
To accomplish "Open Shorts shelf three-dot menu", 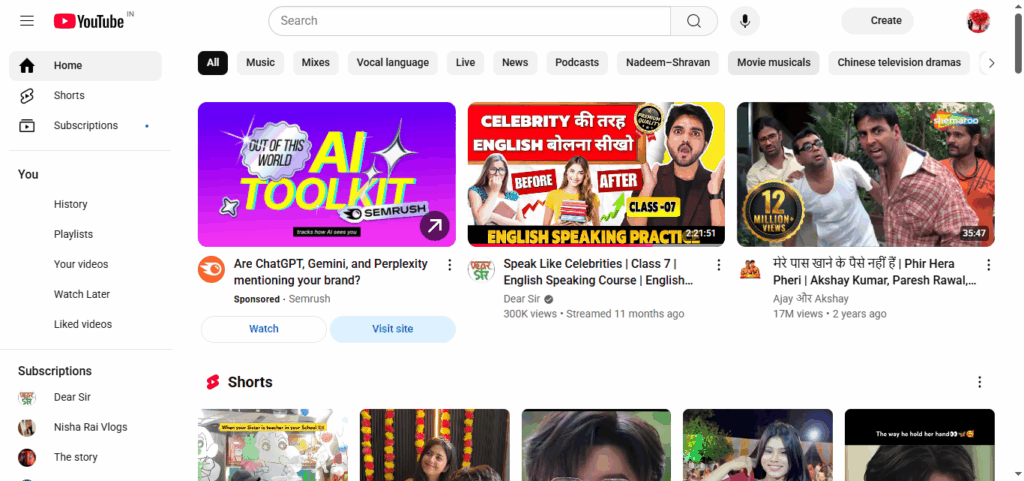I will coord(979,382).
